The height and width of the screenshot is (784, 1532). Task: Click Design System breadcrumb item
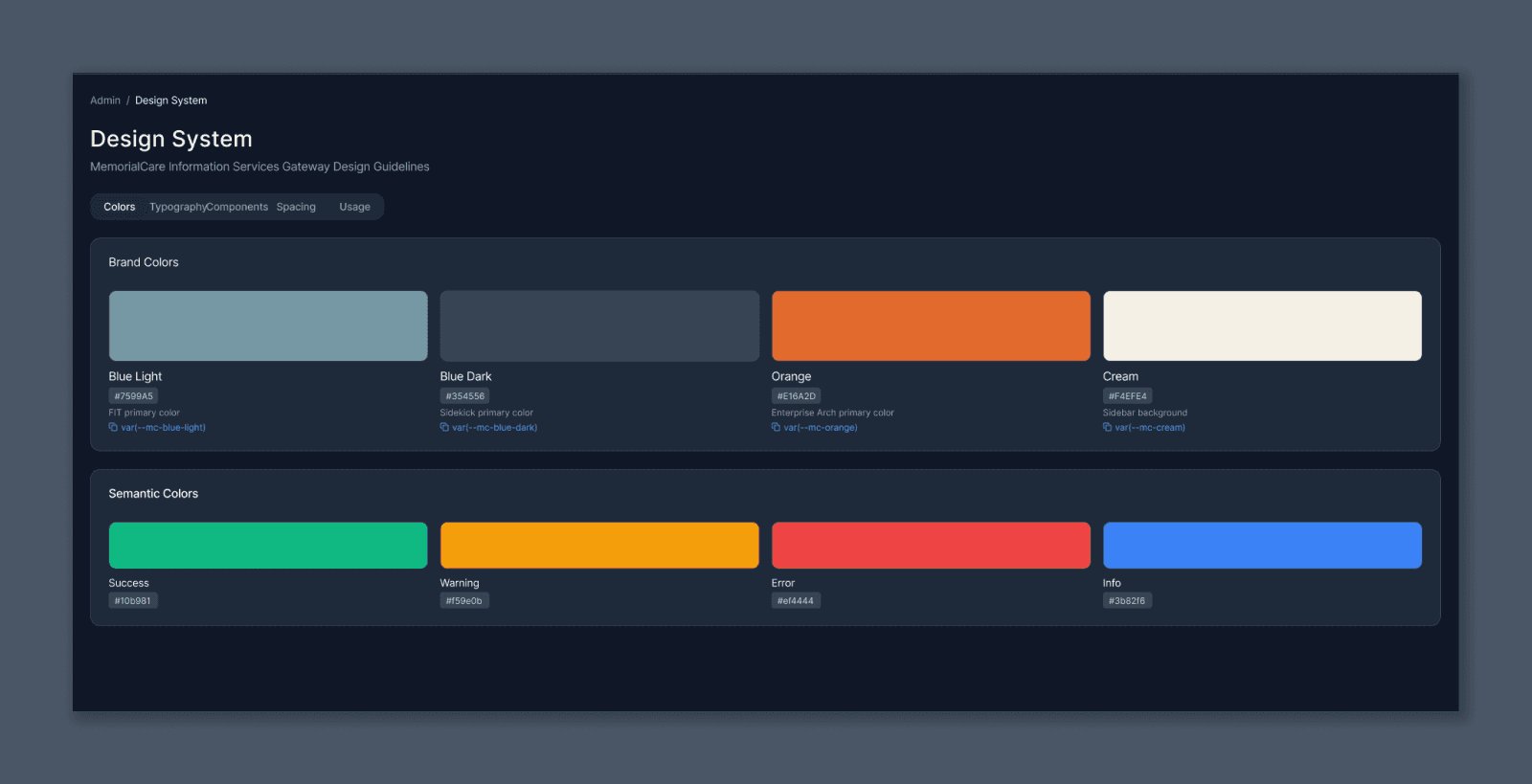pos(170,101)
